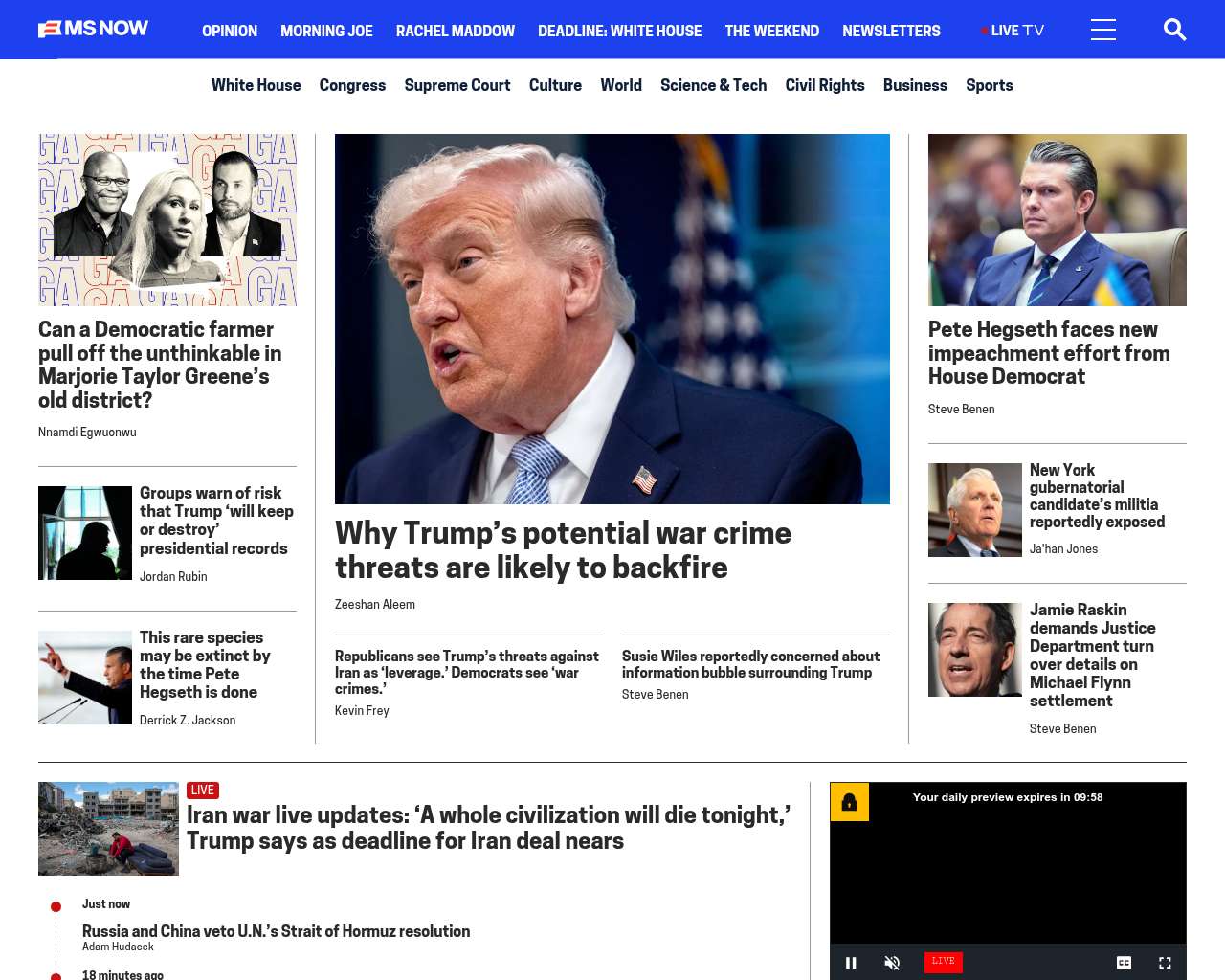The width and height of the screenshot is (1225, 980).
Task: Select the Culture topic tab
Action: [555, 85]
